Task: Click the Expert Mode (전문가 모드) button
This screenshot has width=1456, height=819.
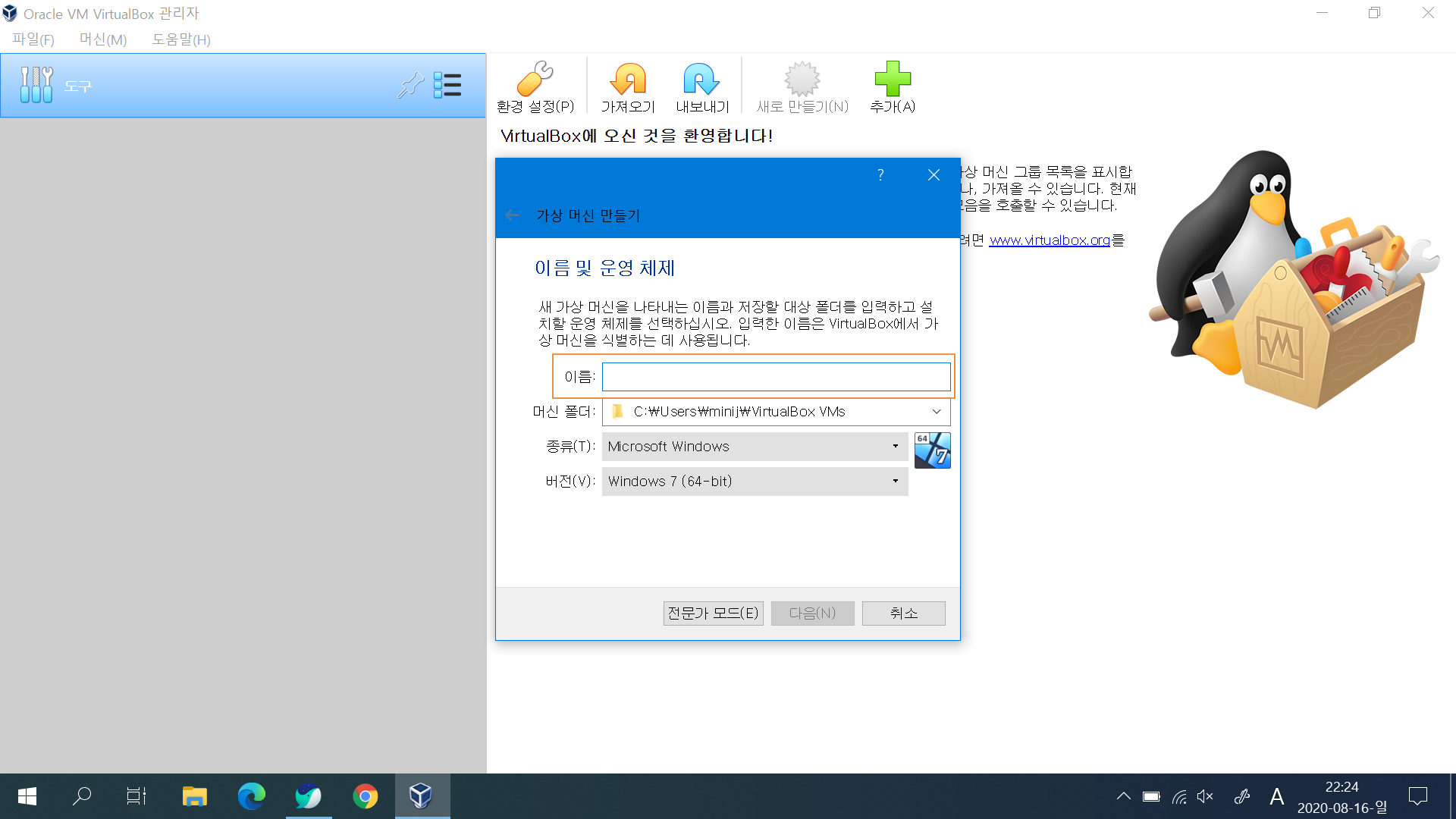Action: click(713, 613)
